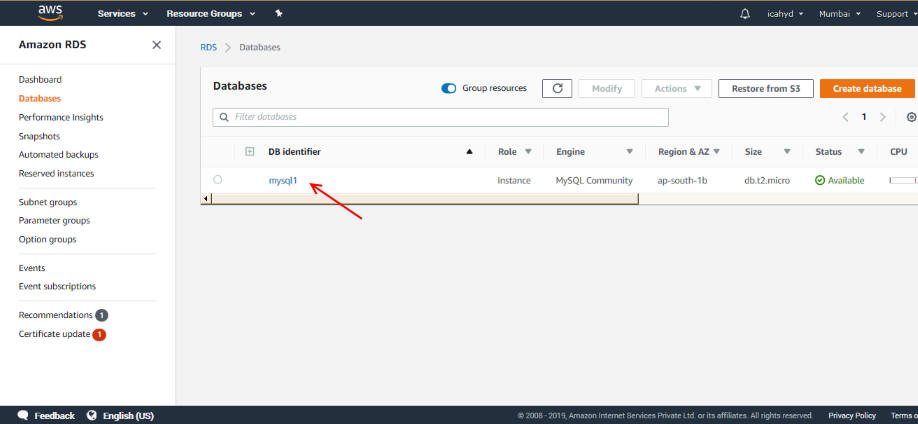The width and height of the screenshot is (918, 424).
Task: Open Subnet groups in sidebar
Action: tap(48, 202)
